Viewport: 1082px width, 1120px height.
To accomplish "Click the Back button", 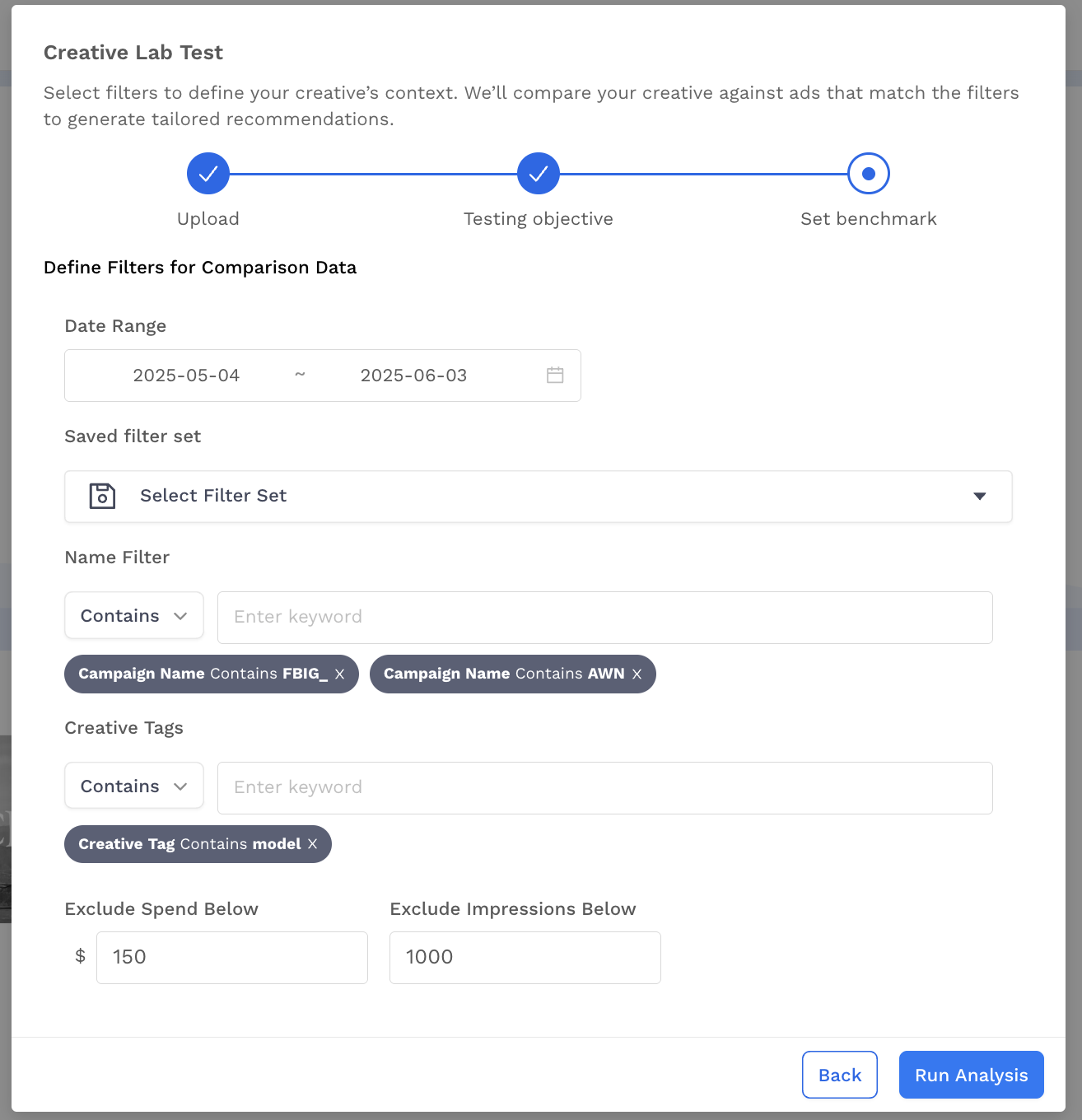I will (x=839, y=1075).
